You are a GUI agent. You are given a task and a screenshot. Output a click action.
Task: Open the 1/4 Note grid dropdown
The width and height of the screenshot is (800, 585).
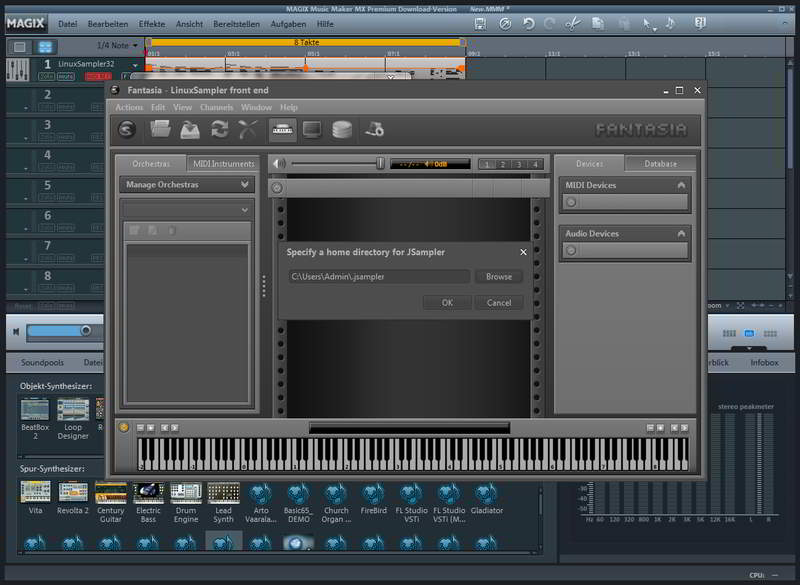click(135, 45)
